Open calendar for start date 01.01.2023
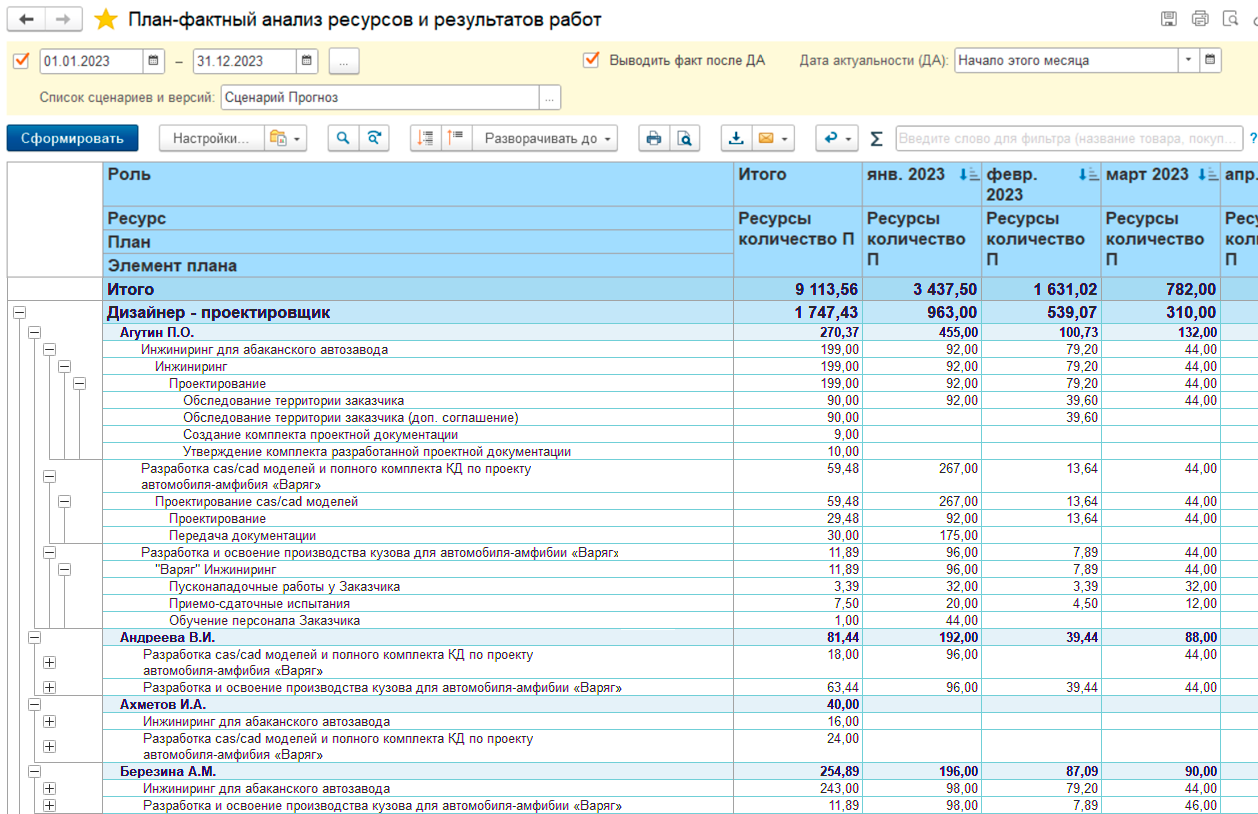Screen dimensions: 1258x814 (x=153, y=61)
